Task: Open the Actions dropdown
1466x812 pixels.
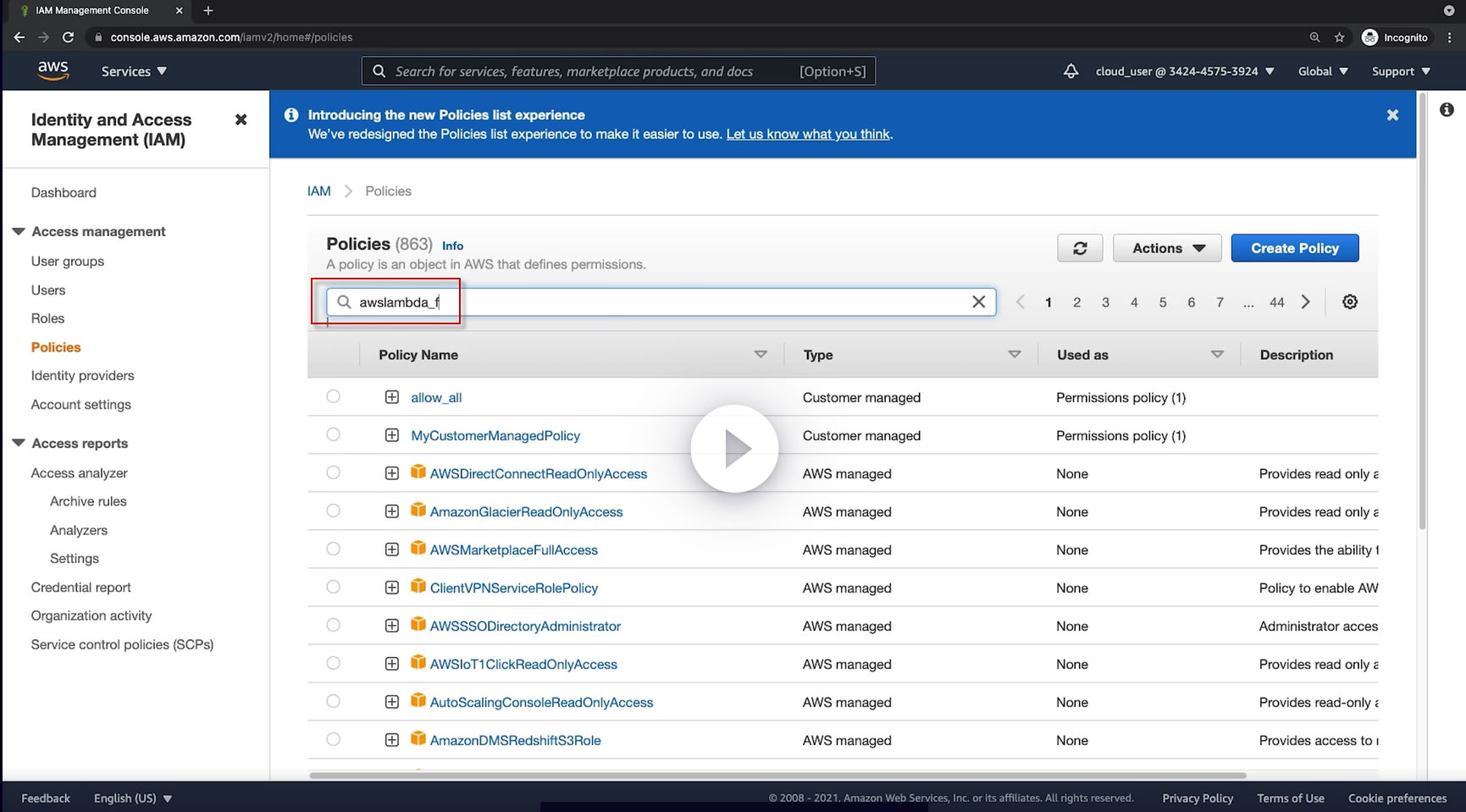Action: pos(1167,248)
